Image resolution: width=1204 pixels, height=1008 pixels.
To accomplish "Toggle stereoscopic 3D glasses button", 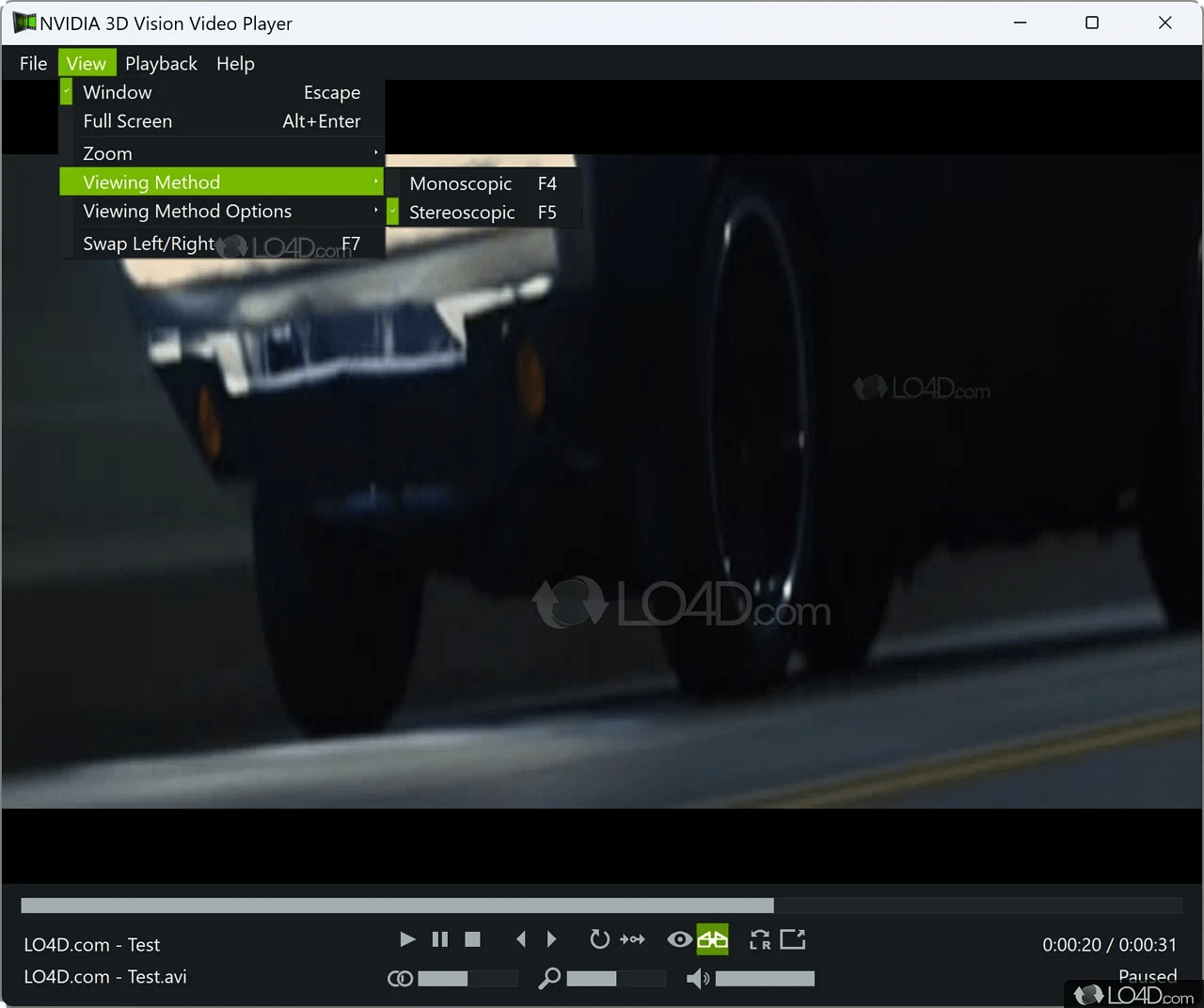I will (712, 939).
